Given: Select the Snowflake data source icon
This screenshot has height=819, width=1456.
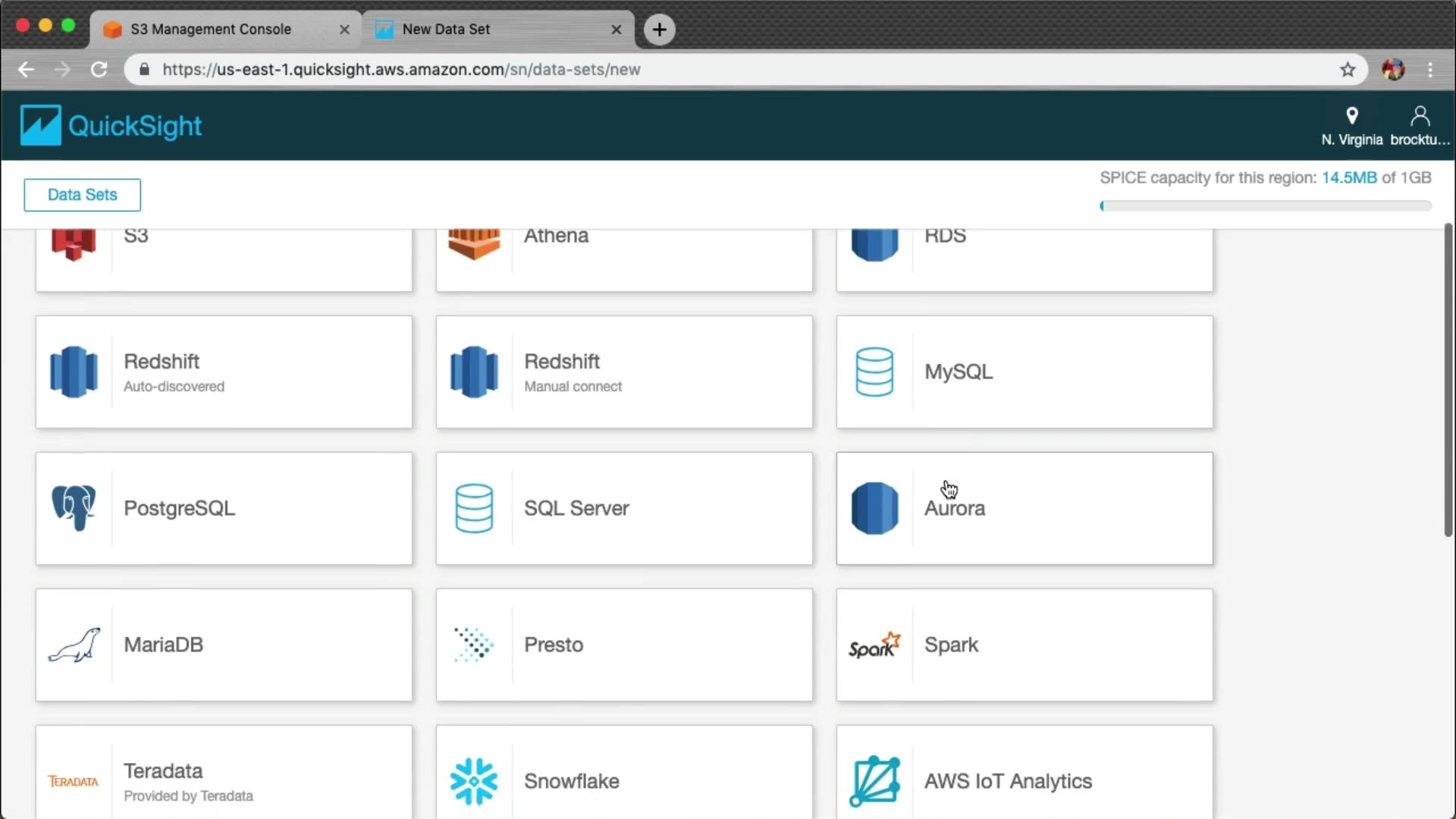Looking at the screenshot, I should (x=474, y=781).
